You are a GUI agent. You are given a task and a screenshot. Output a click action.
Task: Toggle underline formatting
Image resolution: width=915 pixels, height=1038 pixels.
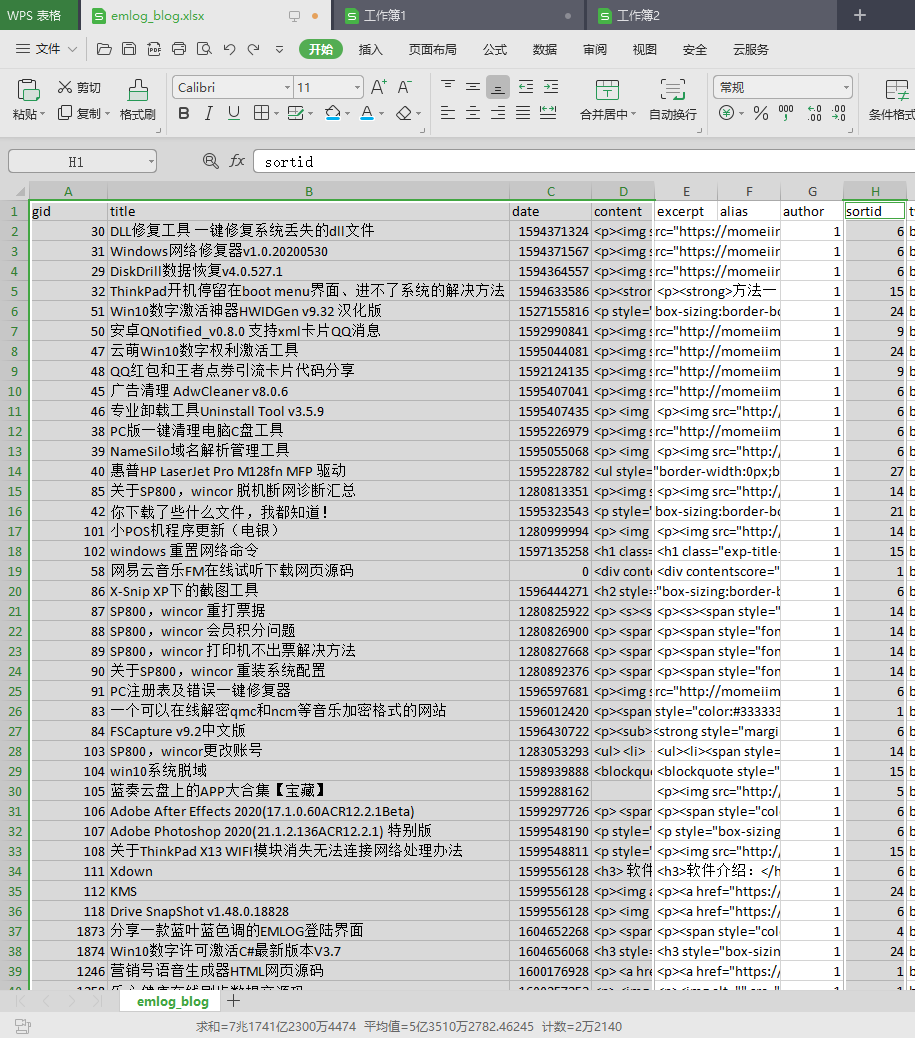(234, 113)
